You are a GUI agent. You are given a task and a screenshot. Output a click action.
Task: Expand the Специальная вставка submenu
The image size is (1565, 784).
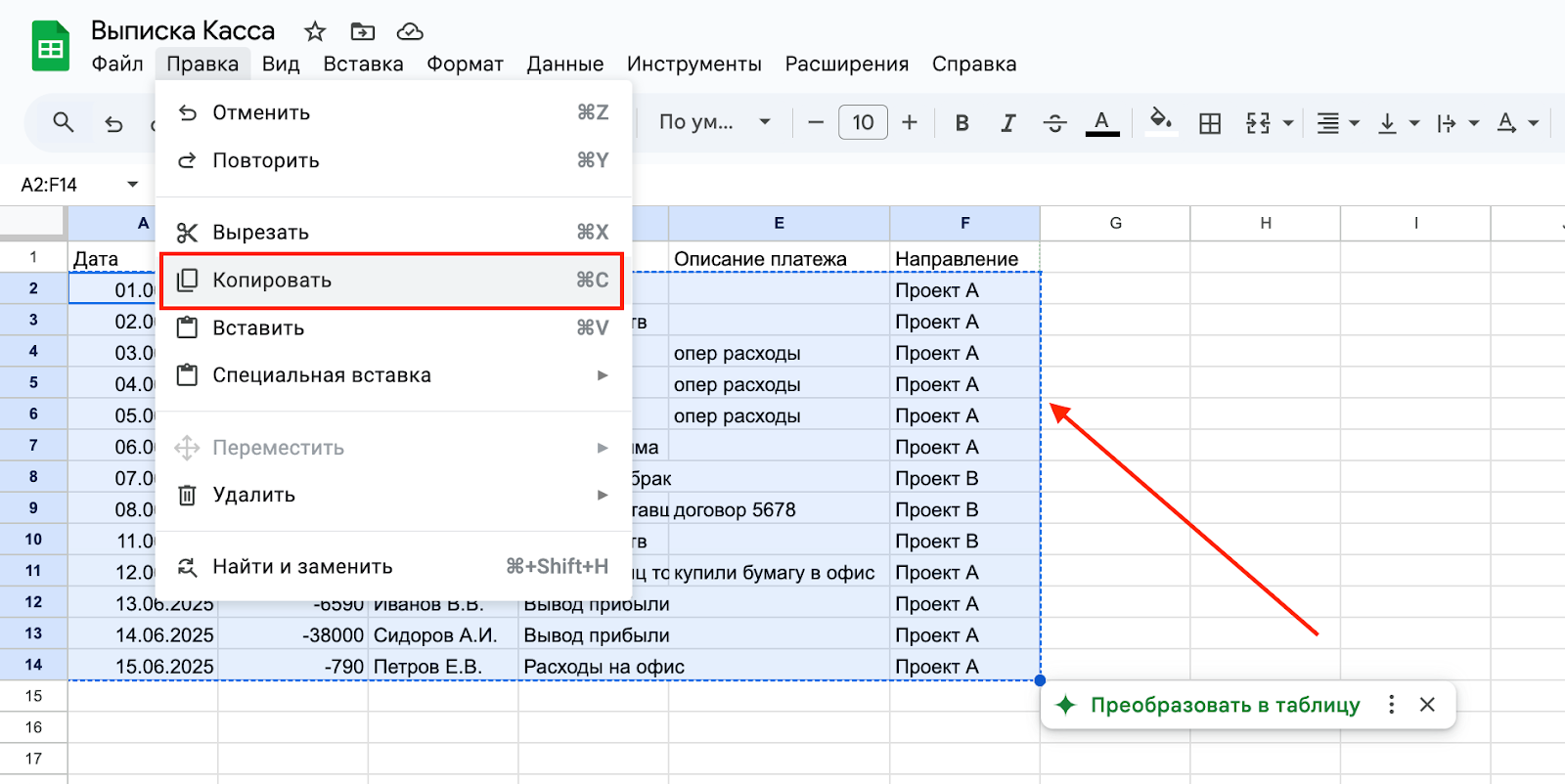point(391,375)
